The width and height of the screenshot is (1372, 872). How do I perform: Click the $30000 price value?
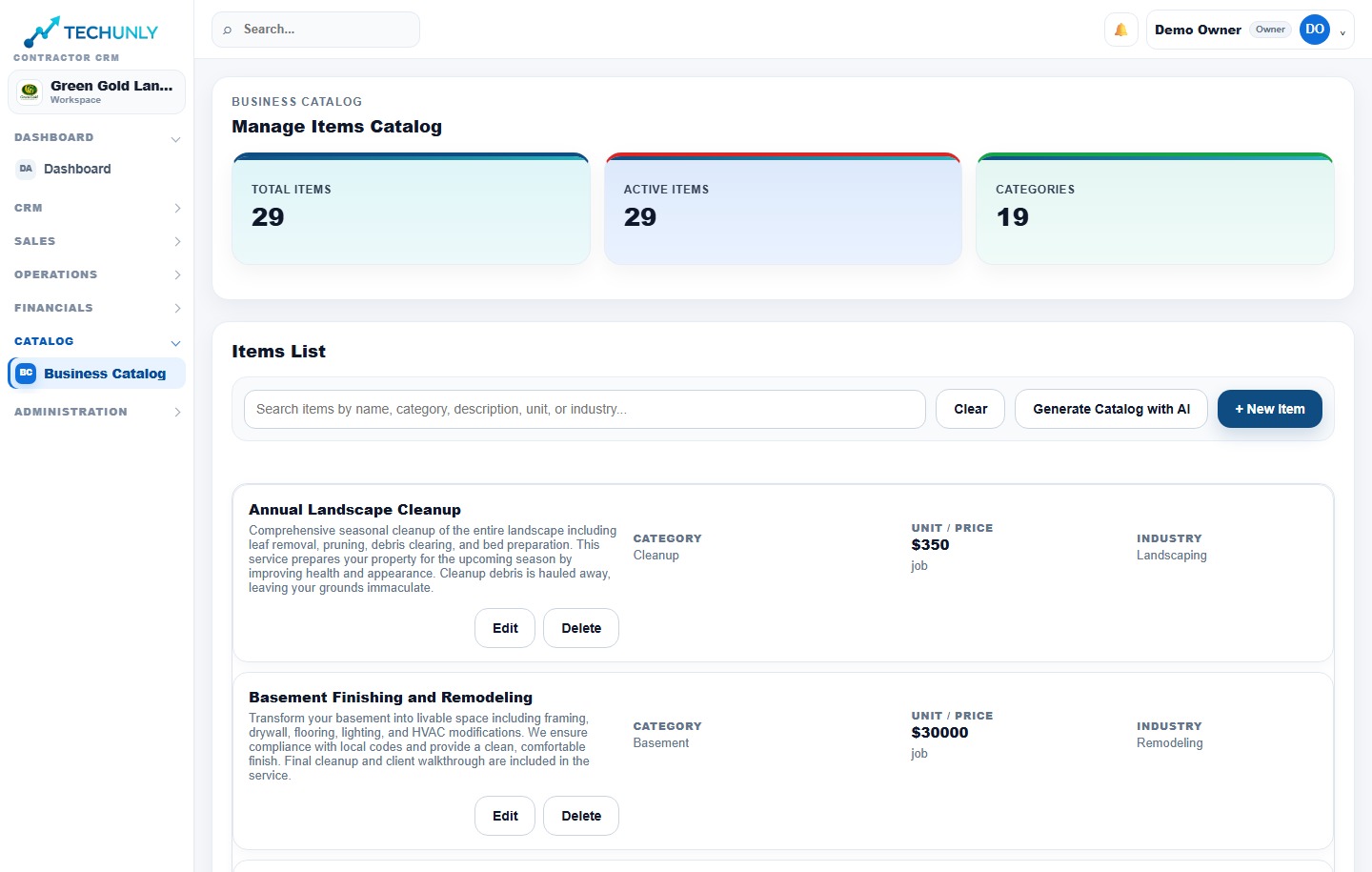(939, 733)
